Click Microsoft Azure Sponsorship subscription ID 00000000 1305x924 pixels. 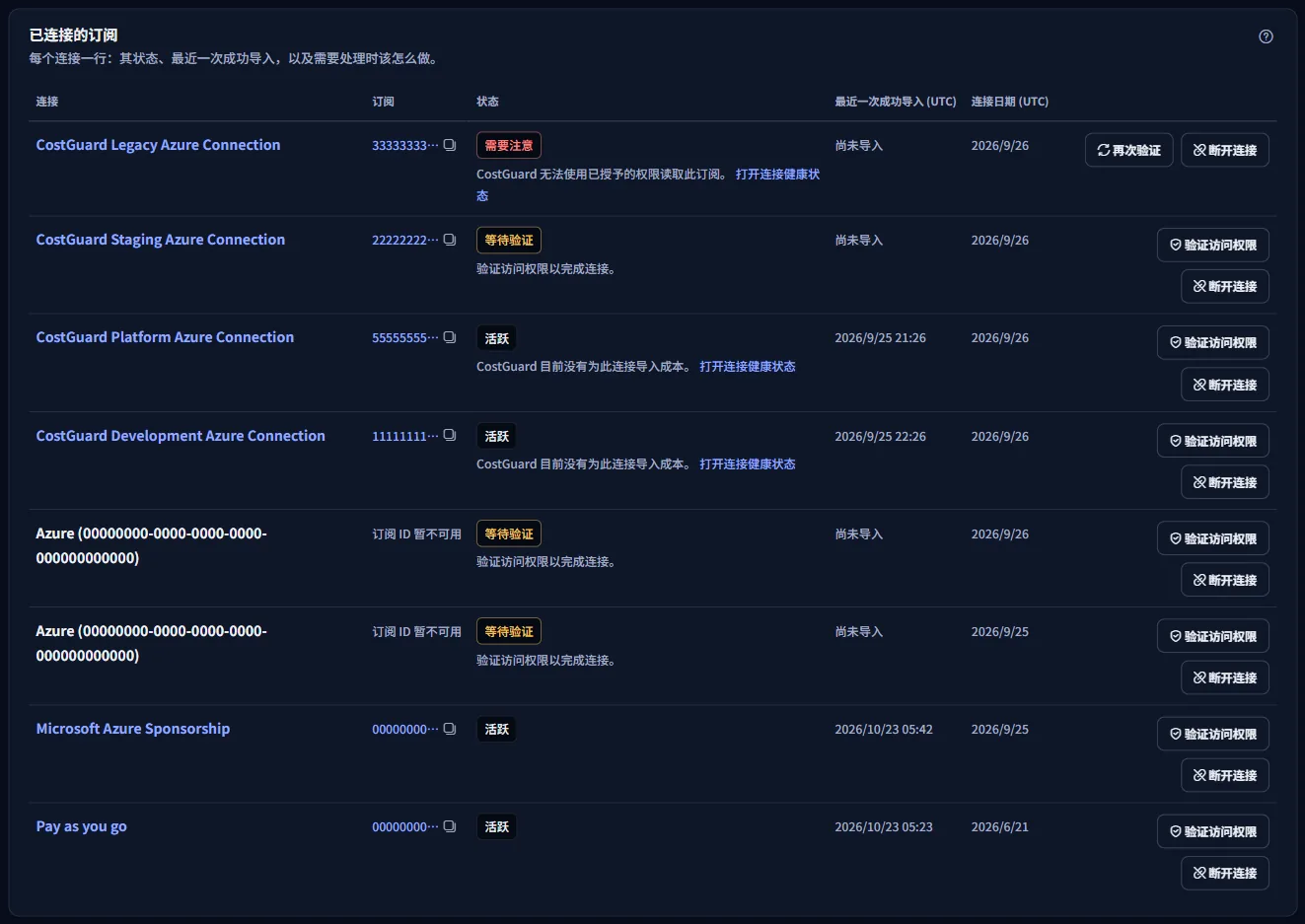pyautogui.click(x=404, y=729)
